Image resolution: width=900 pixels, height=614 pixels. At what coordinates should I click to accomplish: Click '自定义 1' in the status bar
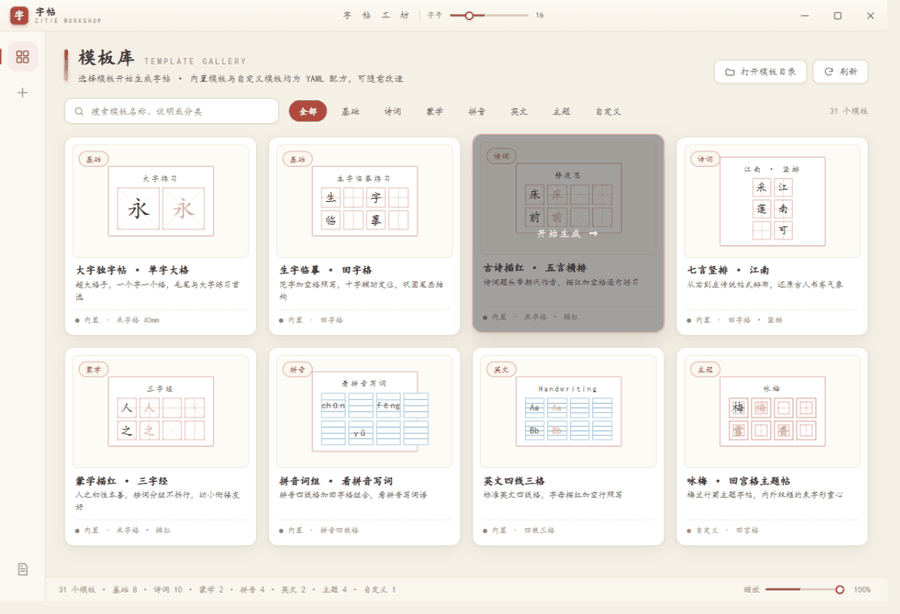379,589
